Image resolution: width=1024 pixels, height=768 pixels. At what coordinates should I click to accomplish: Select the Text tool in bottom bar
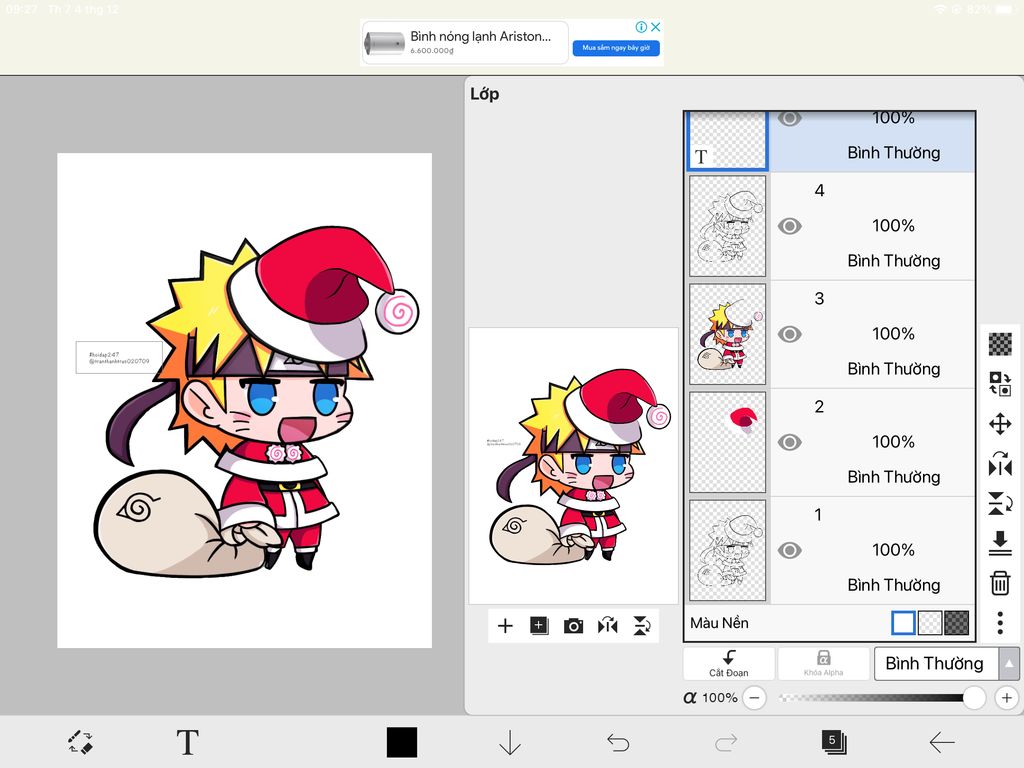(x=187, y=742)
